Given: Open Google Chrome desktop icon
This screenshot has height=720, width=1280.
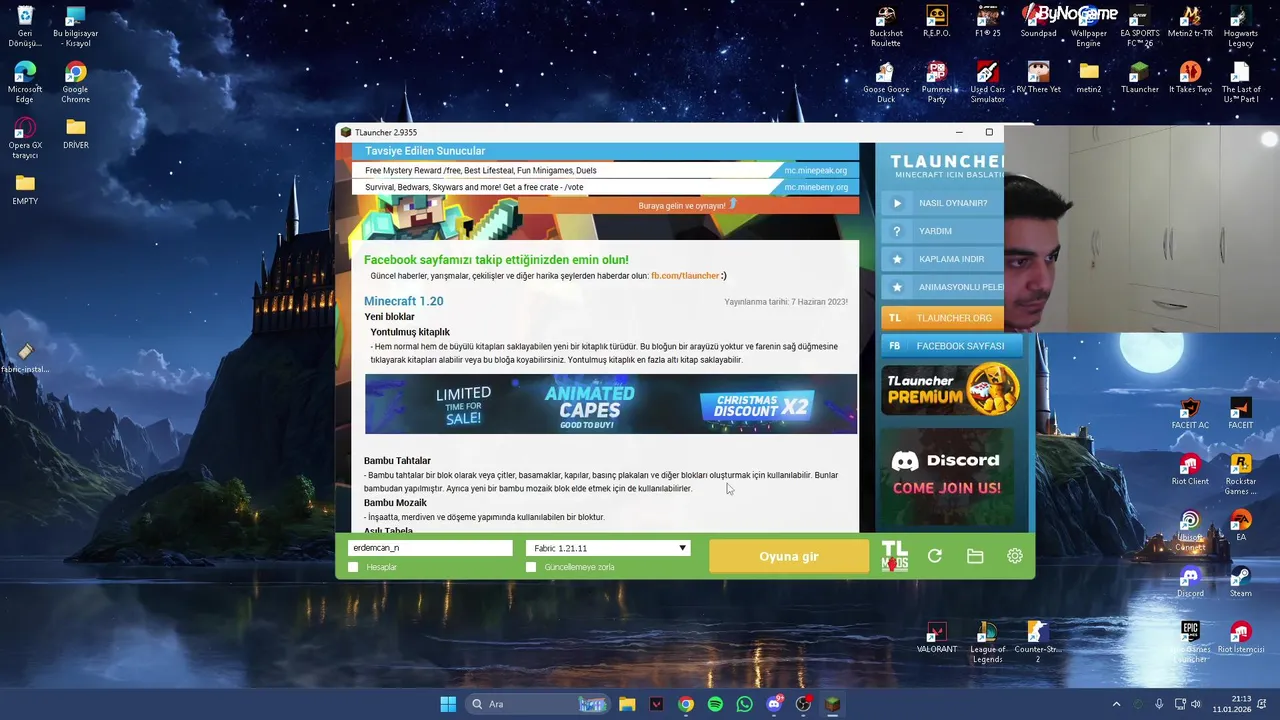Looking at the screenshot, I should pyautogui.click(x=75, y=83).
